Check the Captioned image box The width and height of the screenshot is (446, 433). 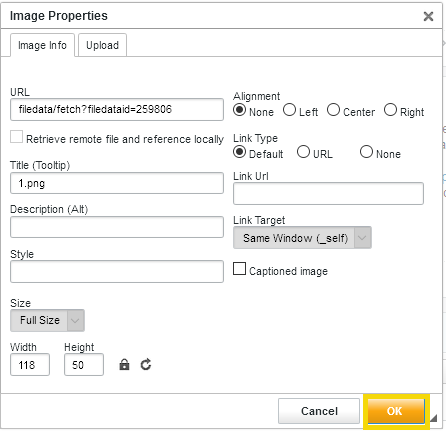tap(239, 269)
